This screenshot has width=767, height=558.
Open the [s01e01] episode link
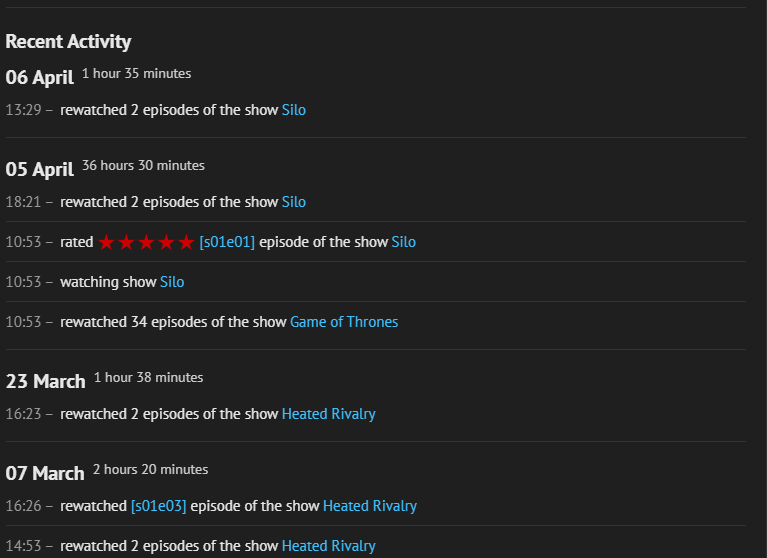coord(227,242)
